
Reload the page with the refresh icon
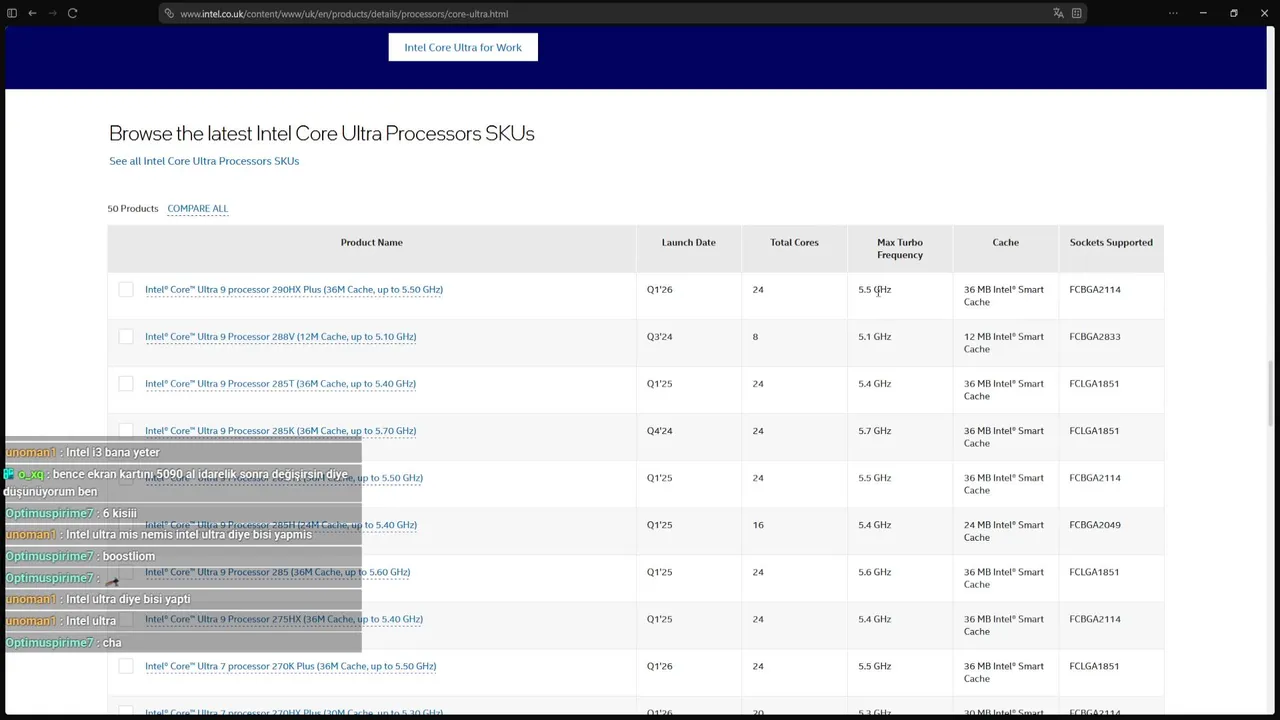(x=72, y=13)
